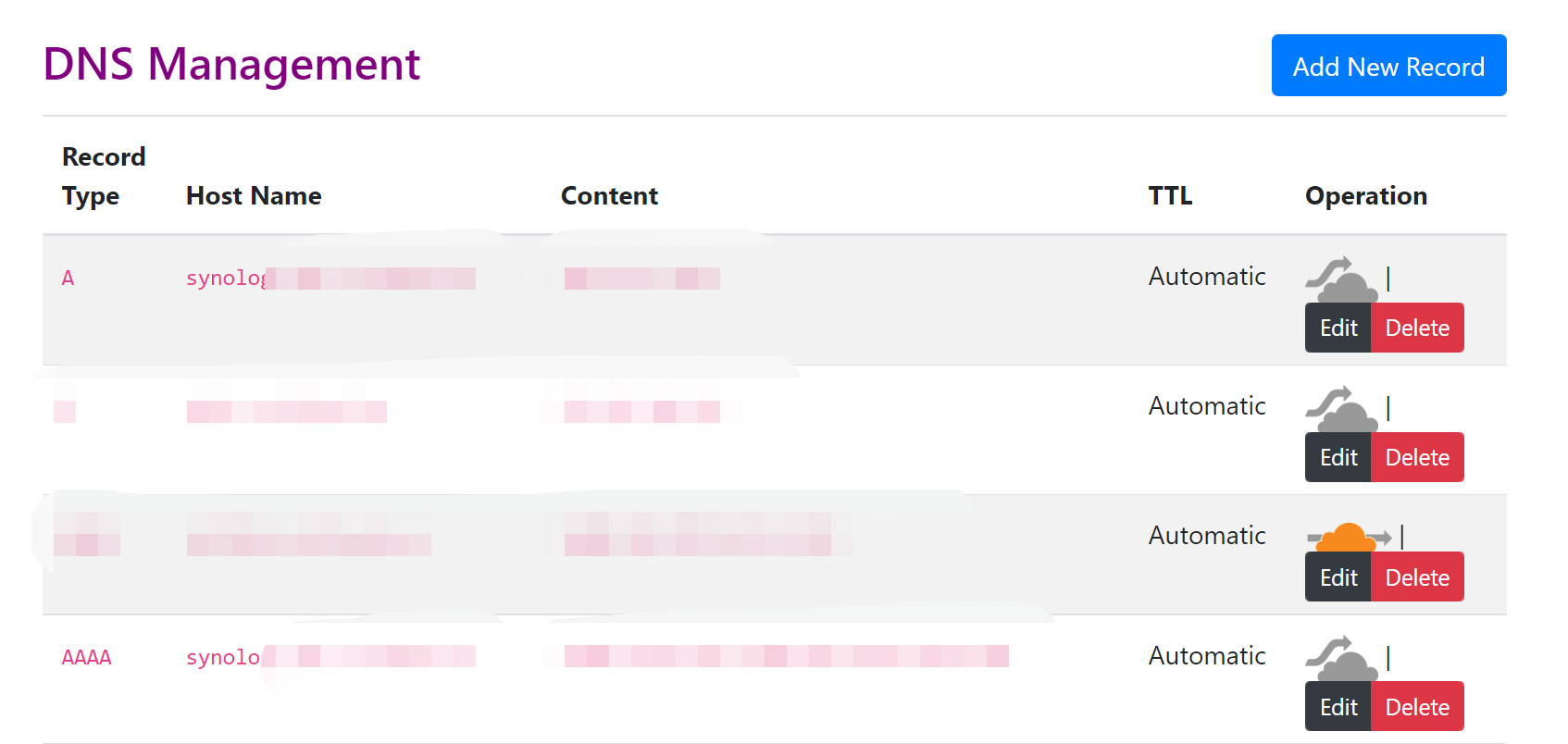Toggle grey proxy cloud for AAAA record
The image size is (1568, 744).
tap(1341, 658)
